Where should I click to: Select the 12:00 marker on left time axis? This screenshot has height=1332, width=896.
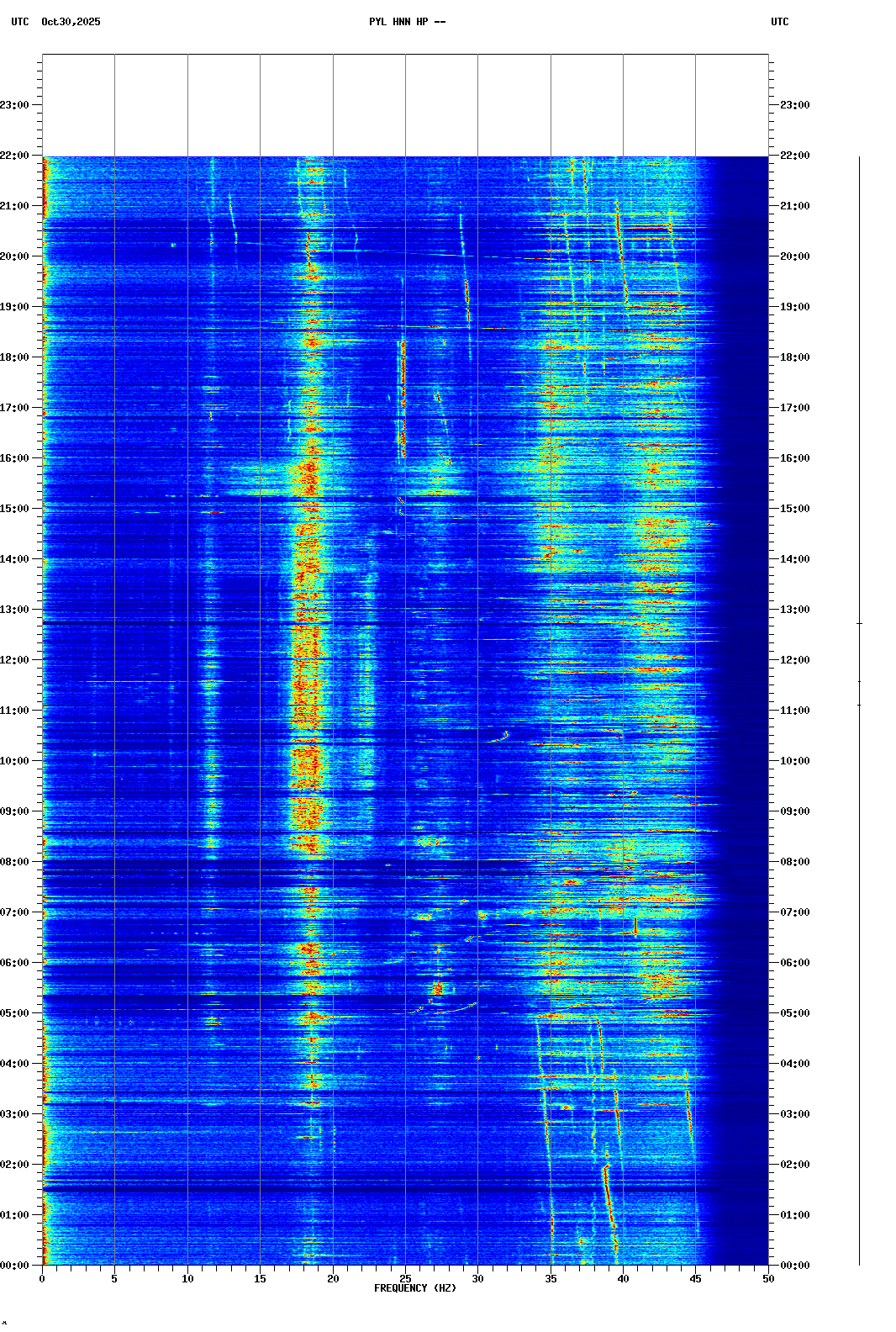pyautogui.click(x=15, y=660)
